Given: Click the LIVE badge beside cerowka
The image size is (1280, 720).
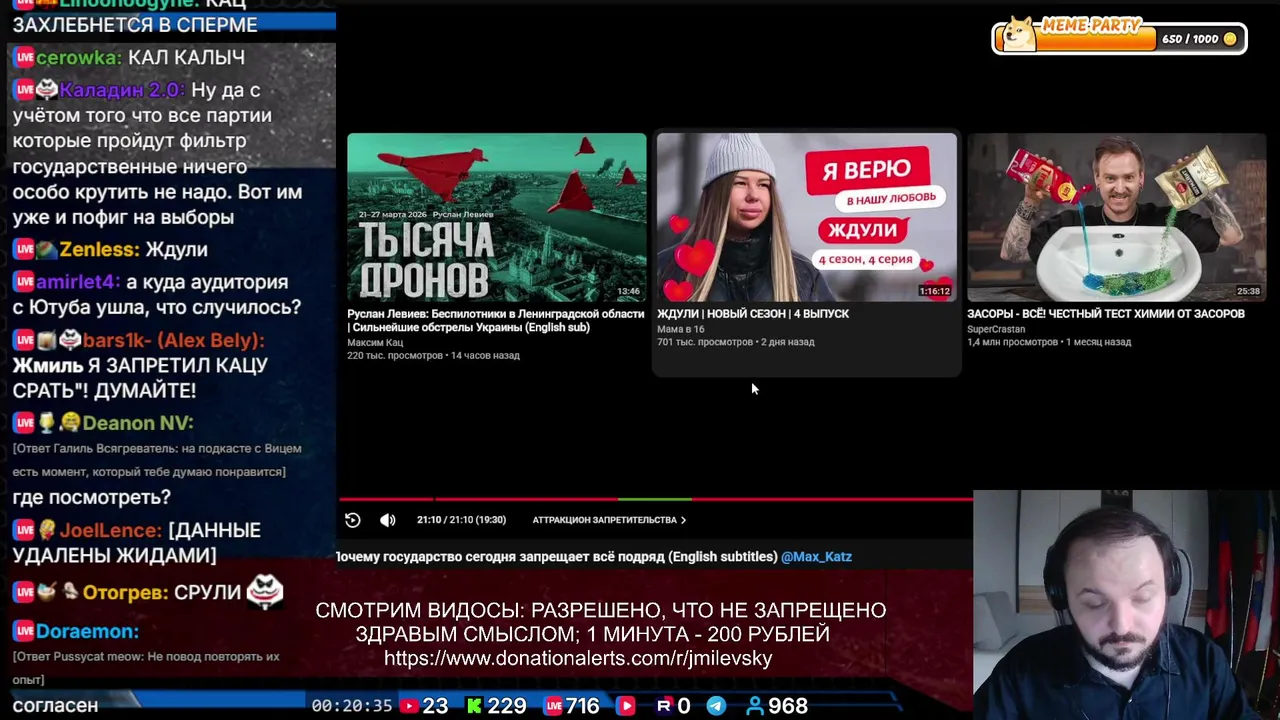Looking at the screenshot, I should [x=24, y=58].
